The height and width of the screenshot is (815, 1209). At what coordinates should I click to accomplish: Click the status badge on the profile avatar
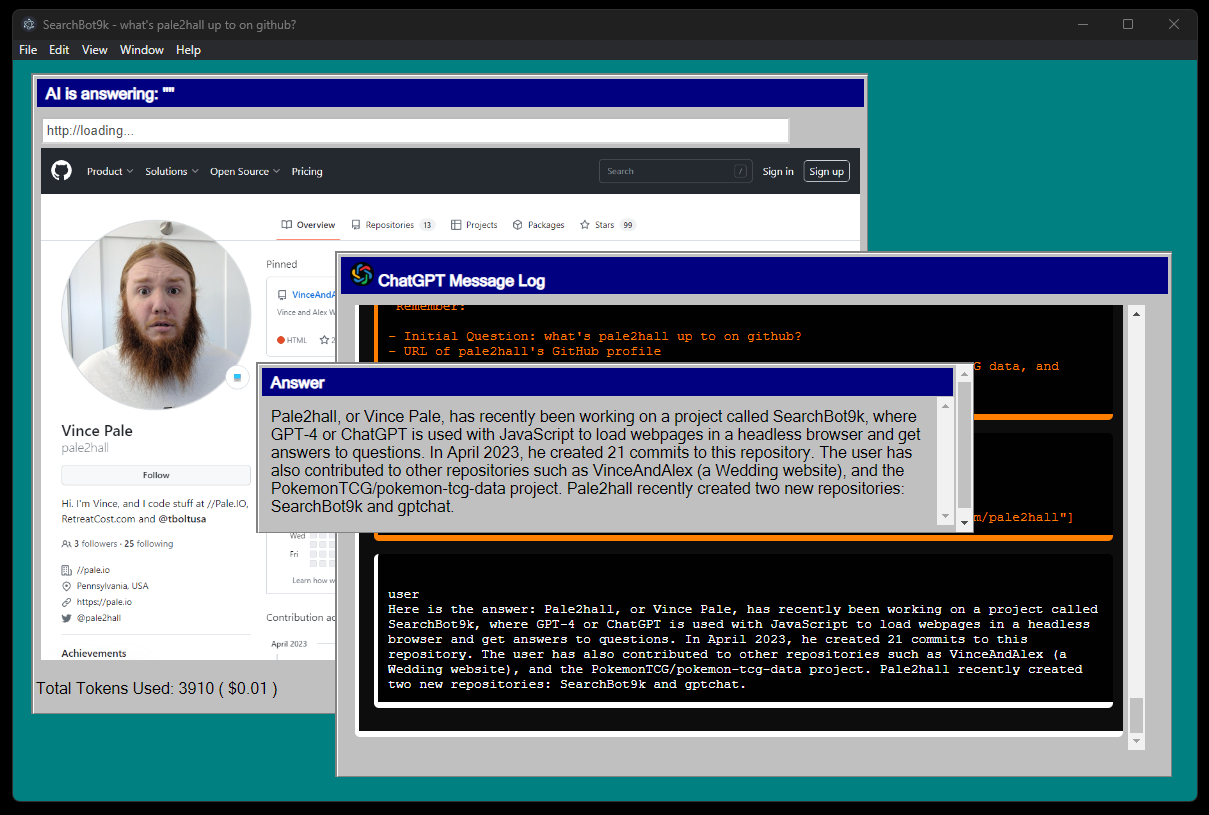[238, 378]
